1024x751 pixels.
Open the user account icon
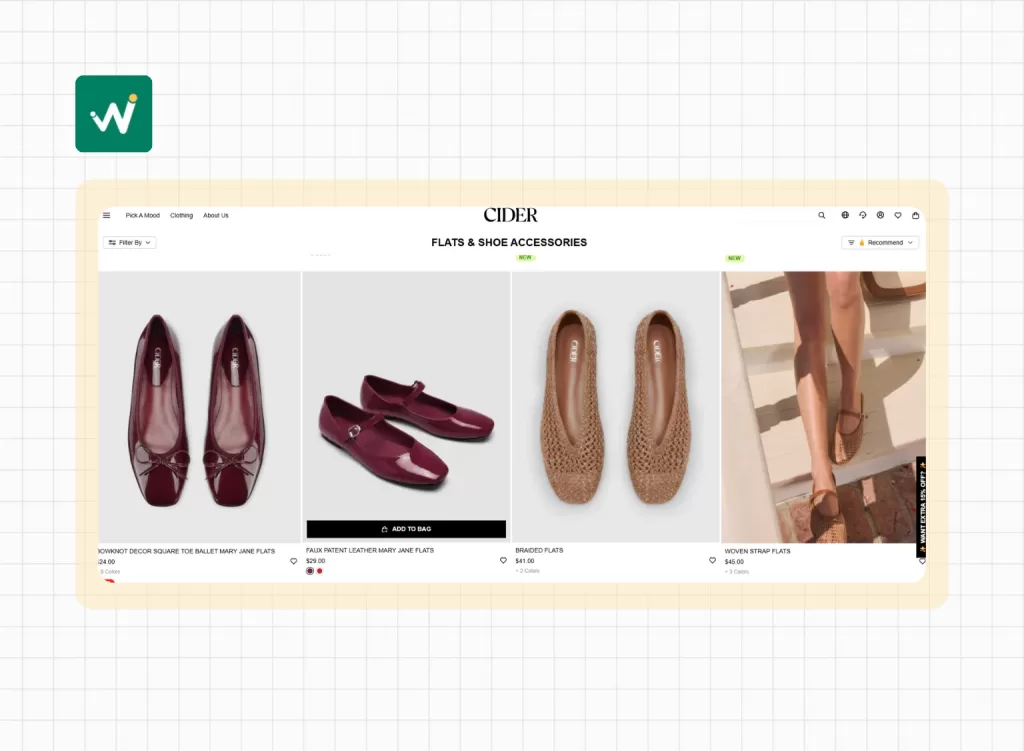tap(880, 215)
